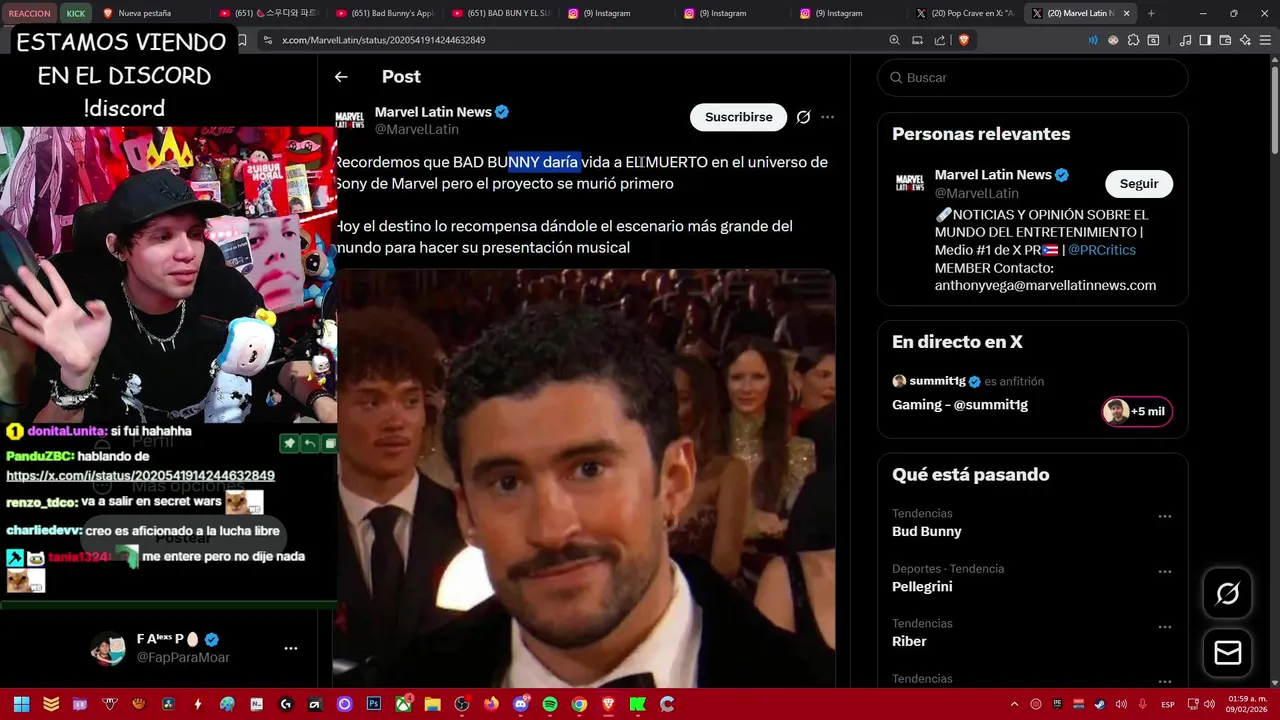This screenshot has width=1280, height=720.
Task: Open the Marvel Latin News author name
Action: click(433, 112)
